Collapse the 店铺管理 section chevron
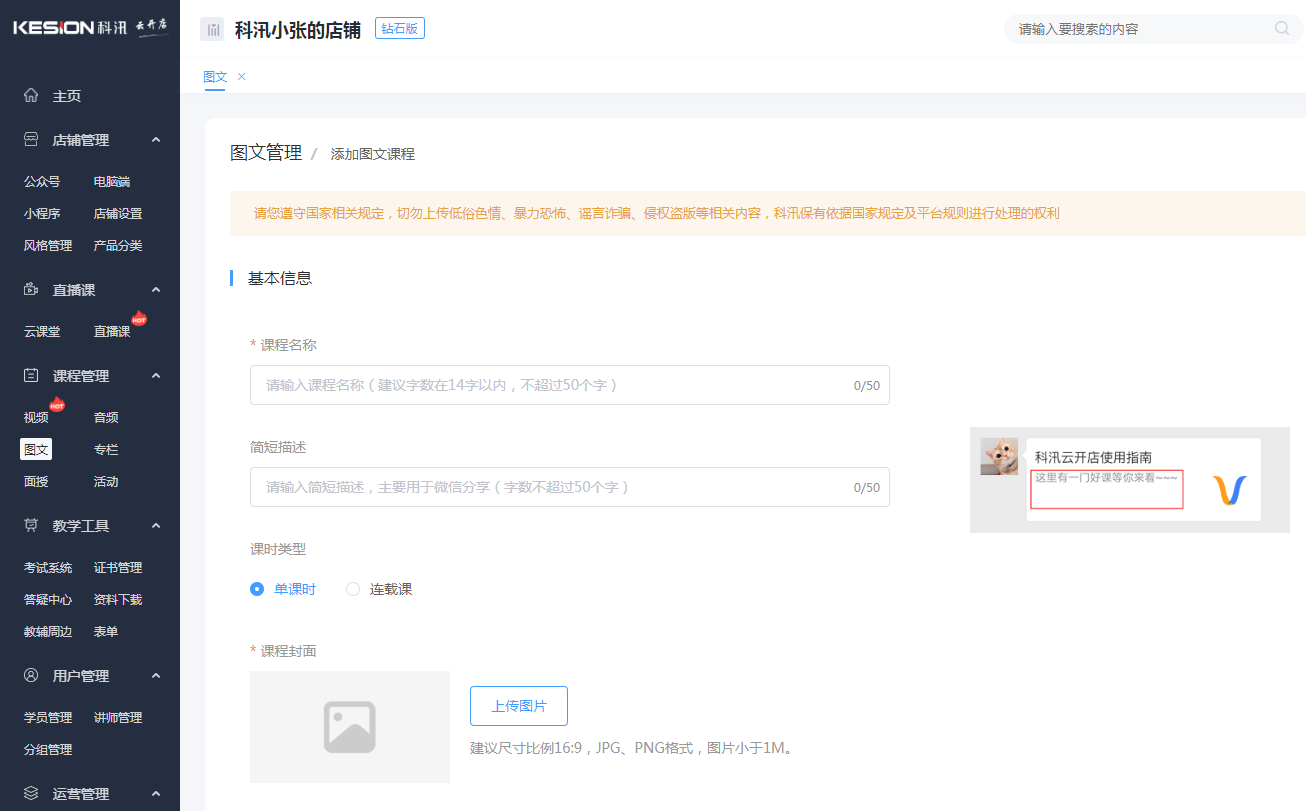The height and width of the screenshot is (811, 1306). tap(155, 140)
